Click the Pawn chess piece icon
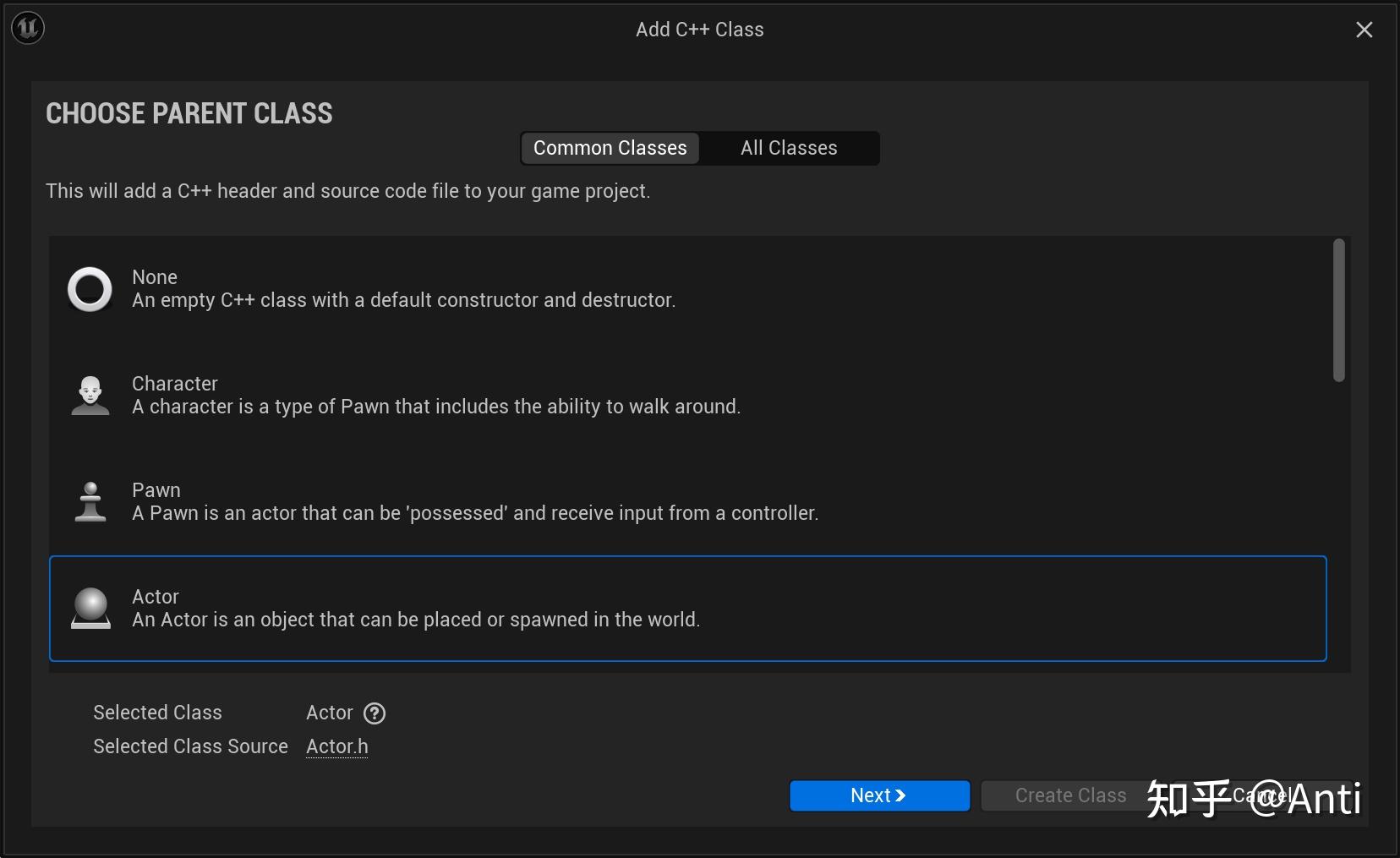 click(90, 502)
